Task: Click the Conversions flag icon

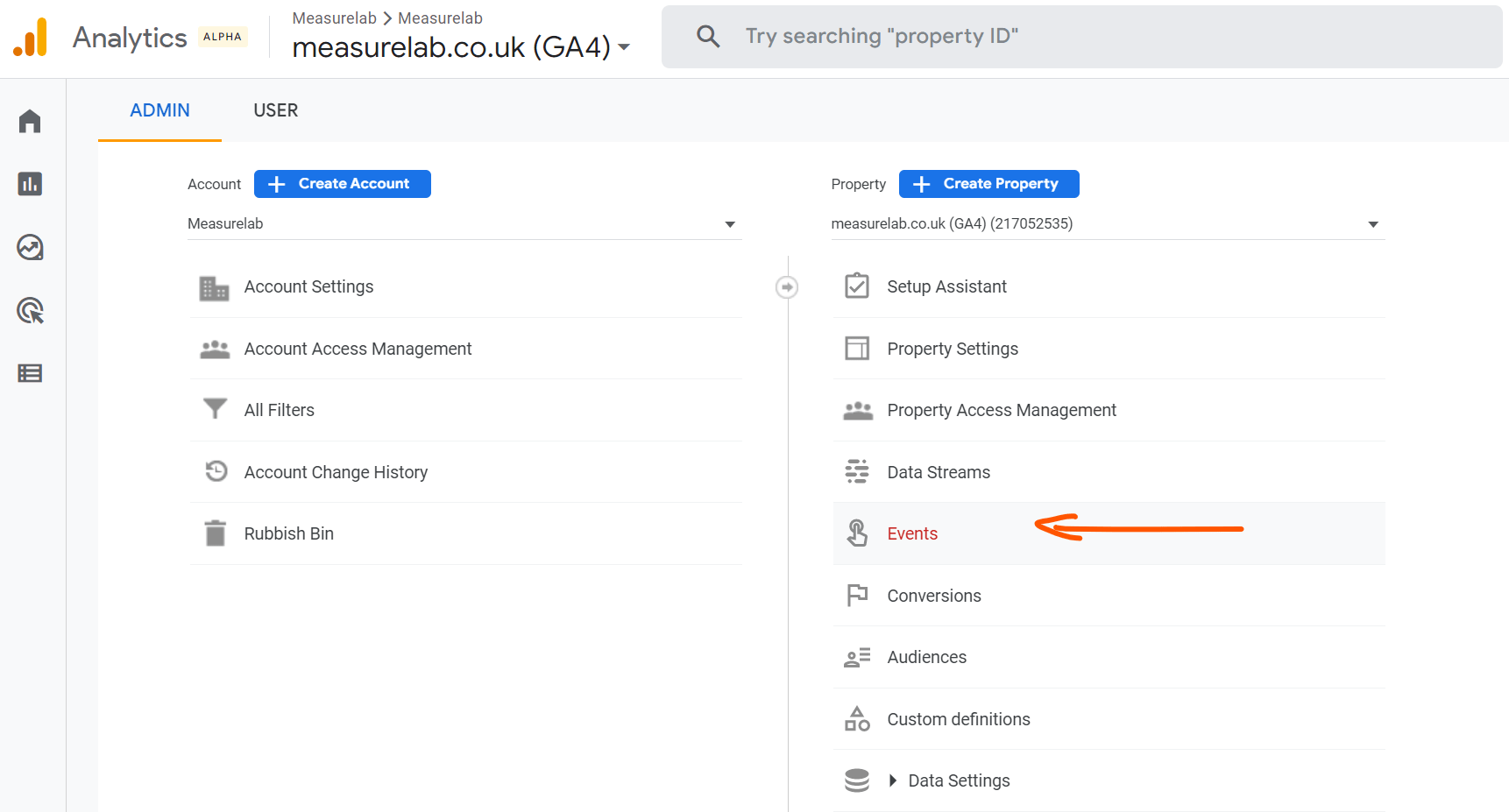Action: tap(858, 596)
